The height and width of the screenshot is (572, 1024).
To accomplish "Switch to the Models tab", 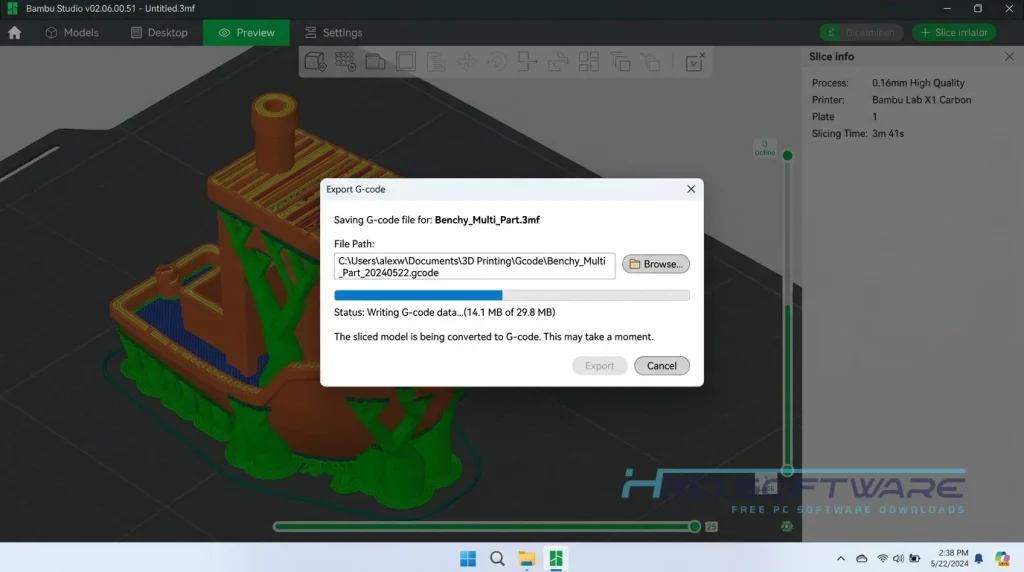I will click(x=72, y=33).
